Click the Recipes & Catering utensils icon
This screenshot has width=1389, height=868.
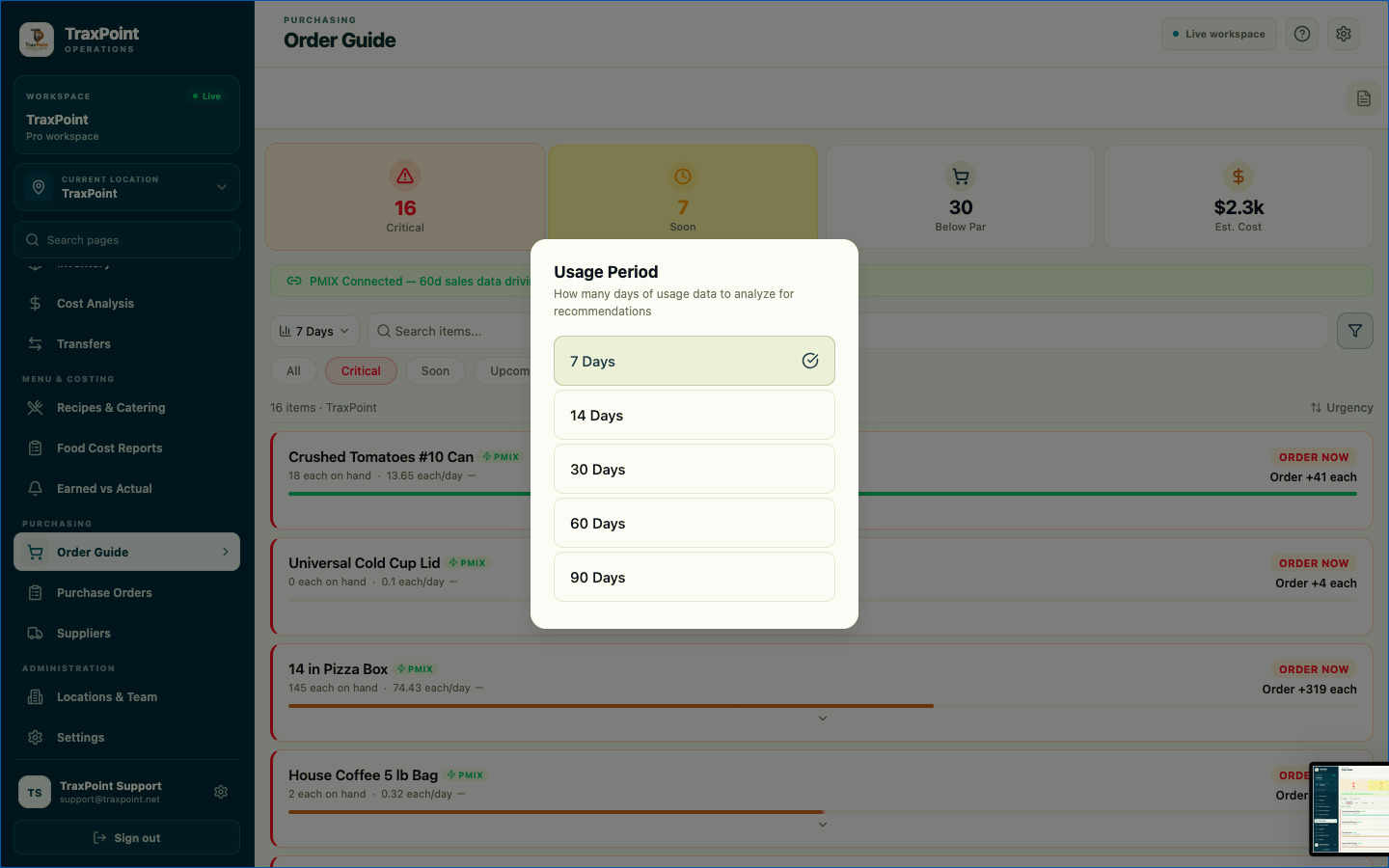(x=36, y=408)
